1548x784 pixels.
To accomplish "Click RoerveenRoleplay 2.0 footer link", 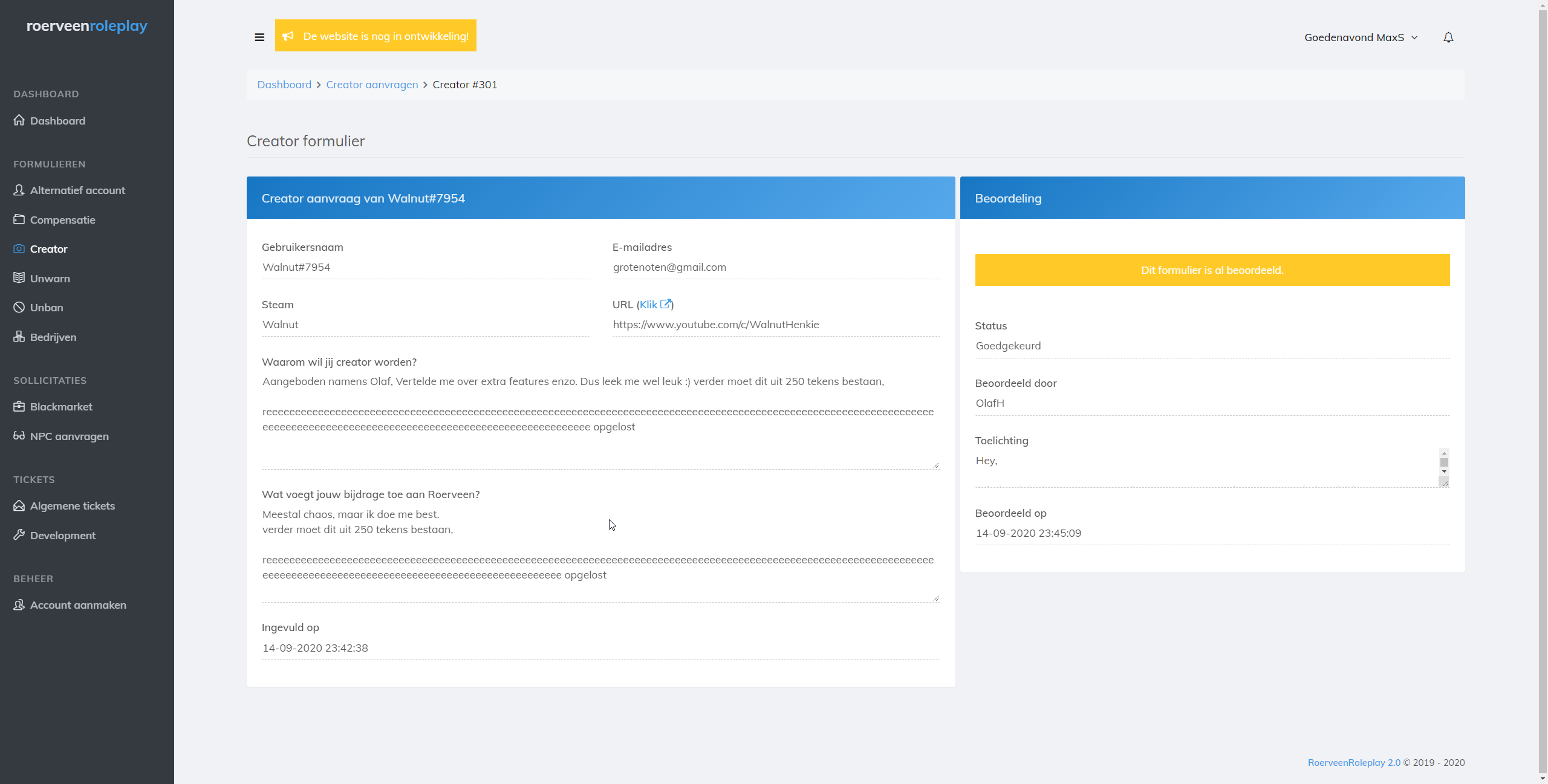I will click(x=1354, y=762).
